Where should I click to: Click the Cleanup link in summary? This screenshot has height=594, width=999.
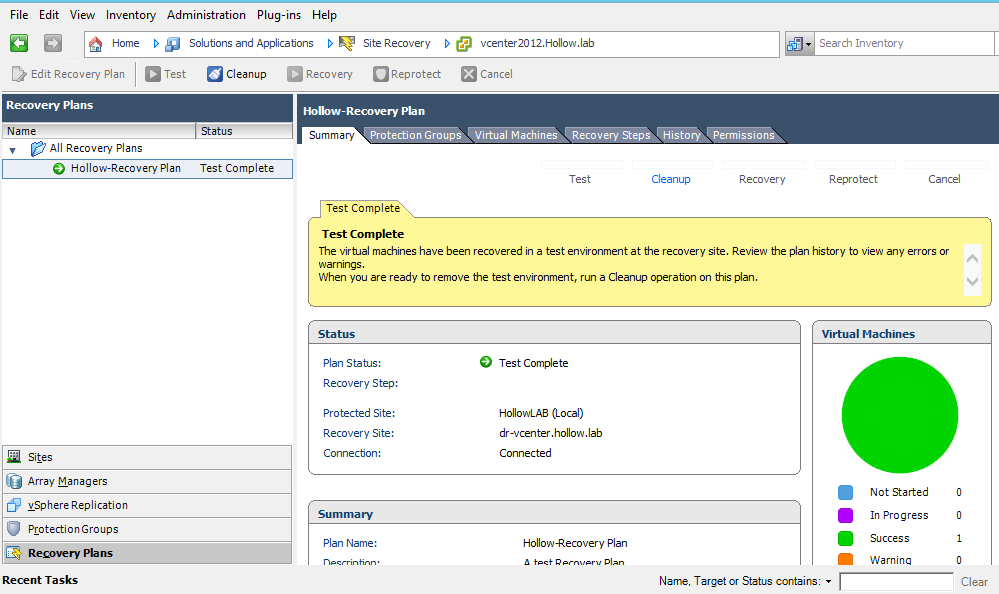click(x=670, y=179)
